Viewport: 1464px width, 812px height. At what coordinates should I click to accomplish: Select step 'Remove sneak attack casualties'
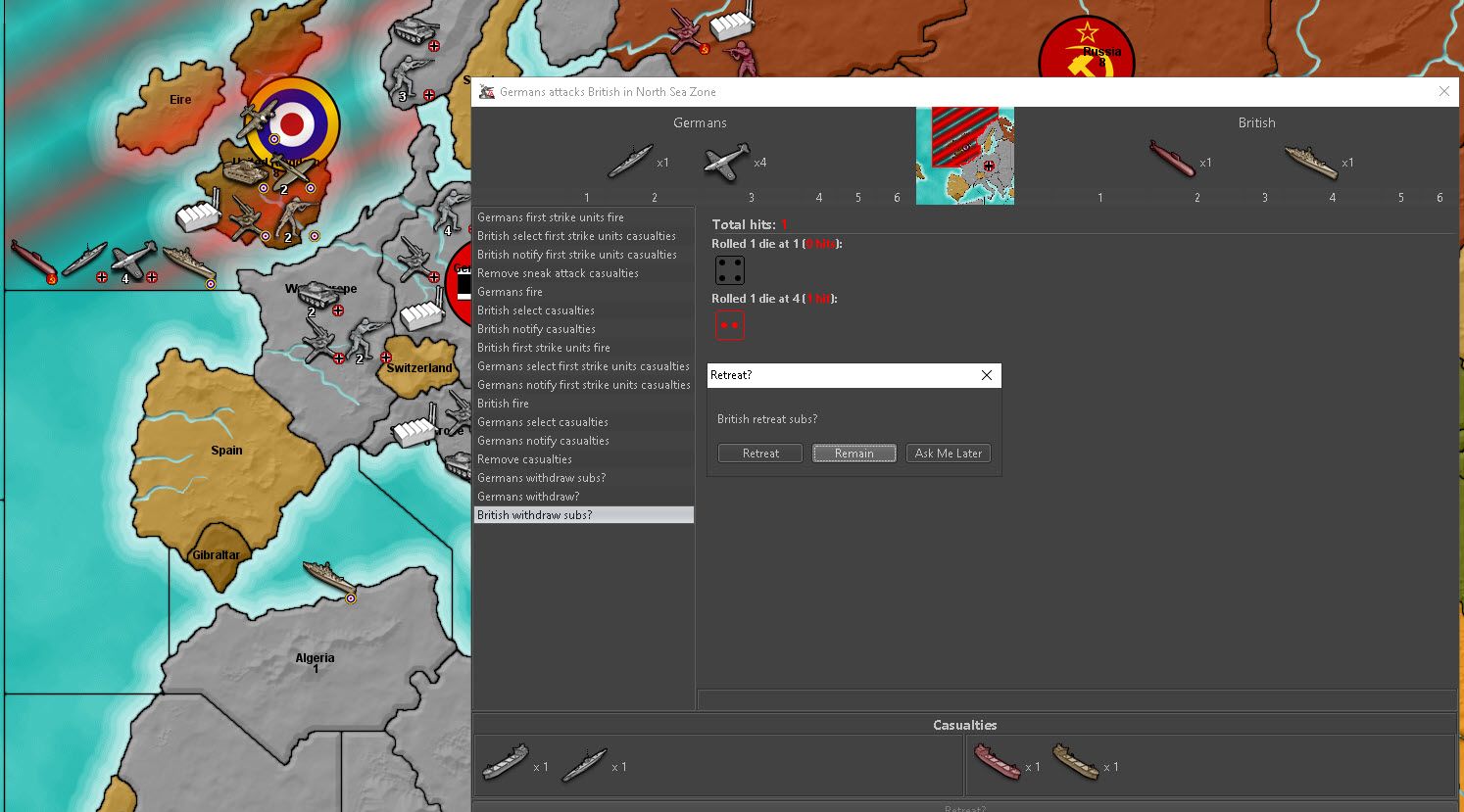click(x=584, y=273)
